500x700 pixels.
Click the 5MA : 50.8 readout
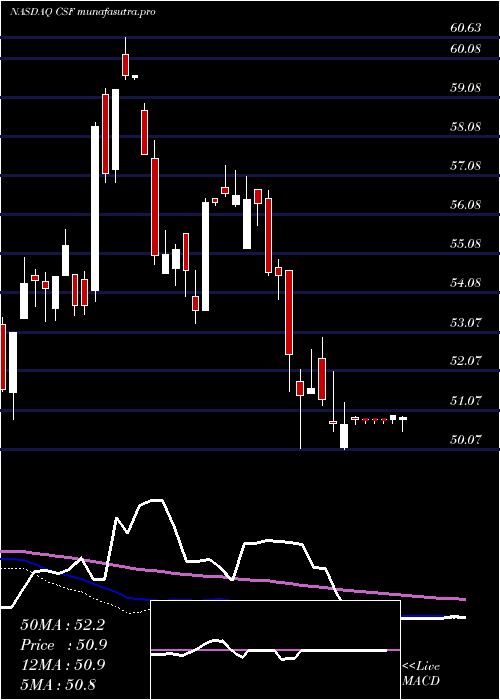tap(58, 684)
